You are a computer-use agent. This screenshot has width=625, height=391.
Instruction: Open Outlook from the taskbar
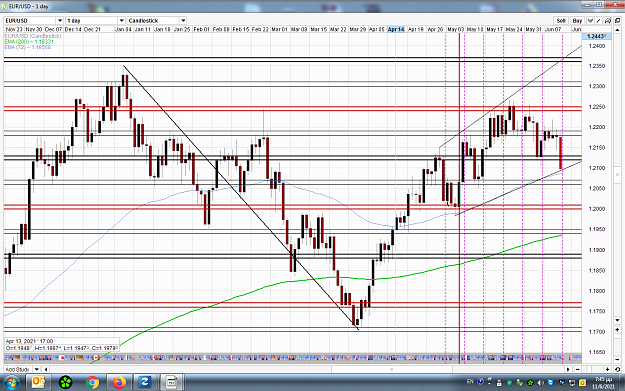[x=38, y=383]
